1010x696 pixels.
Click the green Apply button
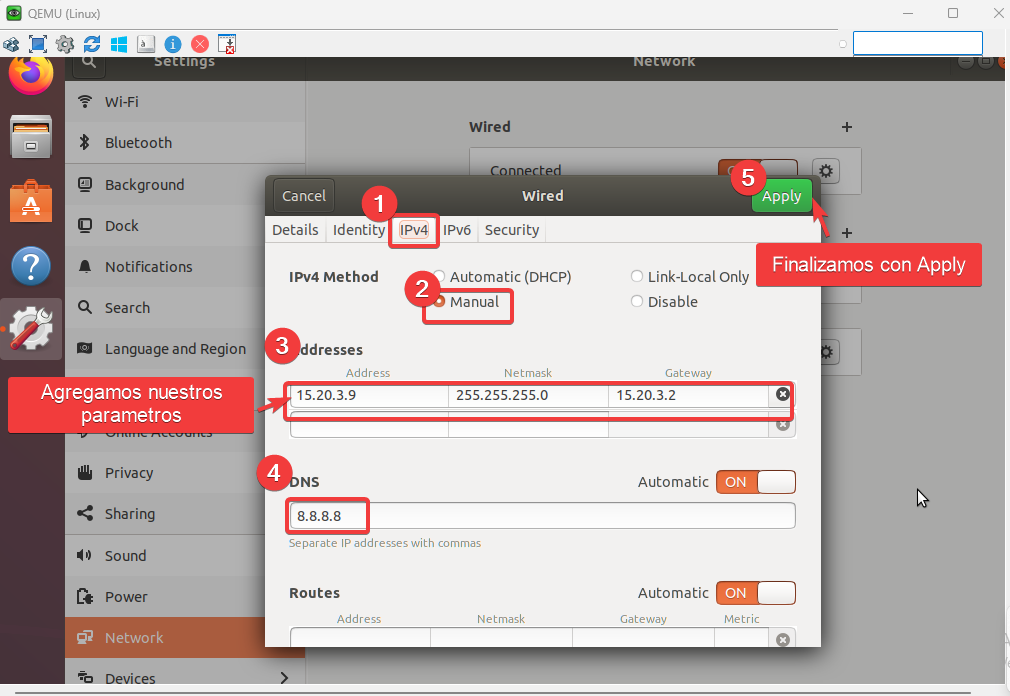coord(781,196)
